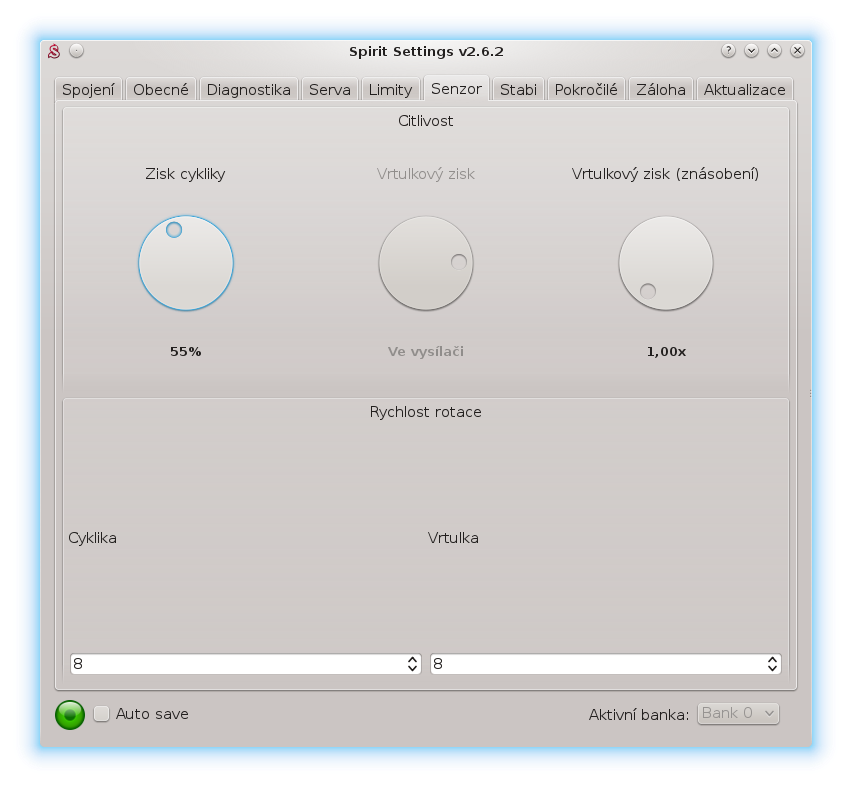Select the Limity tab
Image resolution: width=852 pixels, height=787 pixels.
pos(390,89)
